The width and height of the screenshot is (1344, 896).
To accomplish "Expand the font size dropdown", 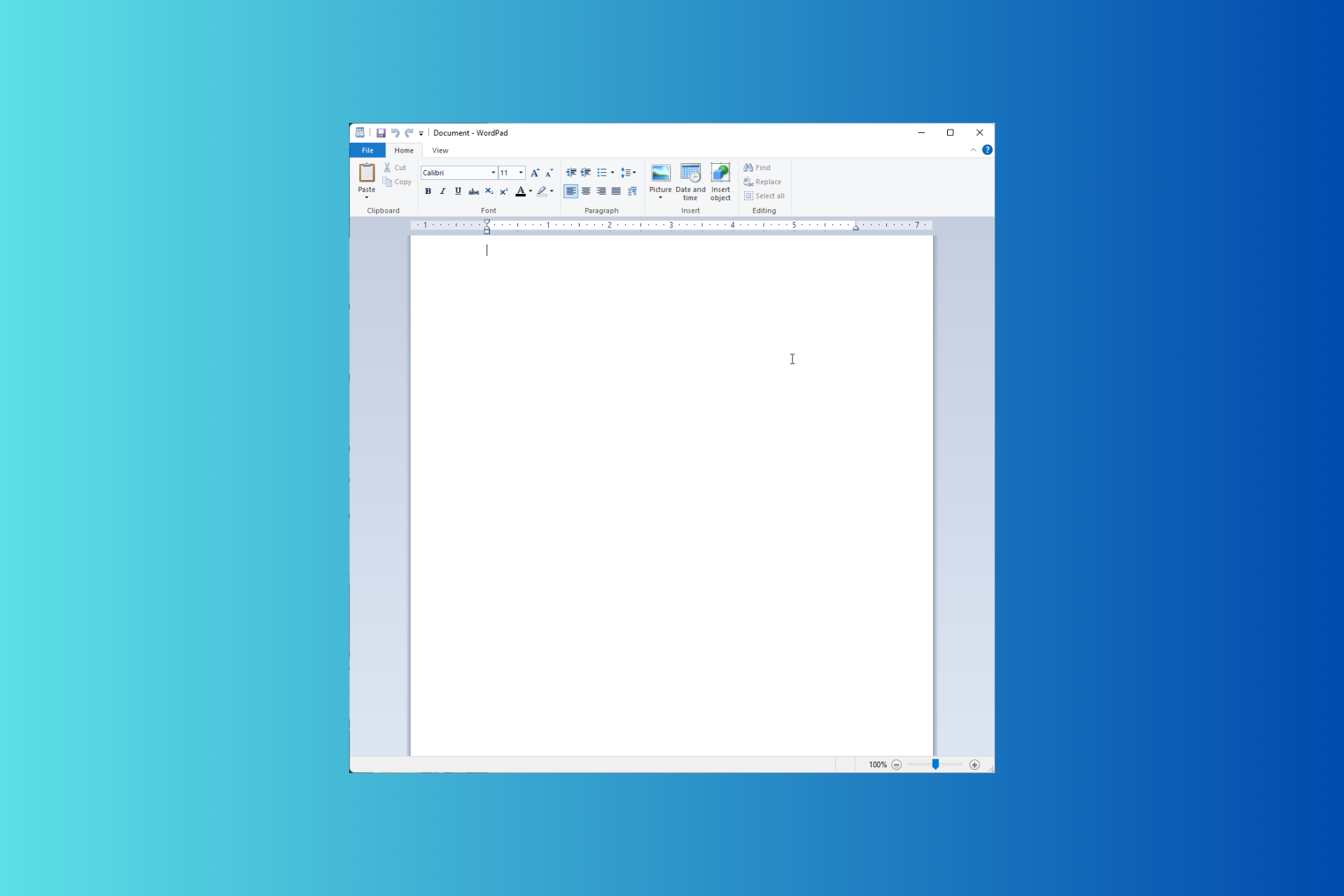I will coord(521,173).
